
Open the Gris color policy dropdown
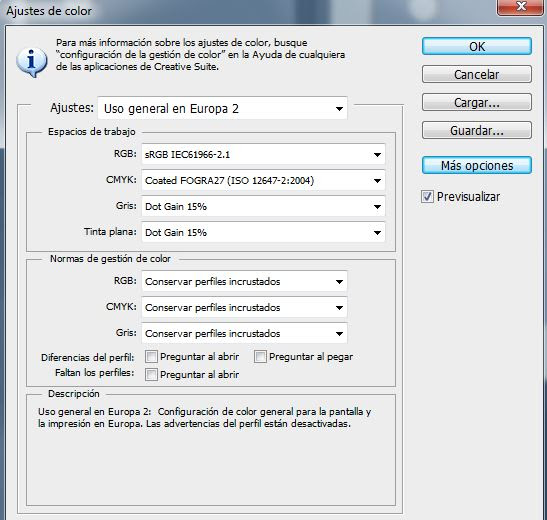coord(245,333)
